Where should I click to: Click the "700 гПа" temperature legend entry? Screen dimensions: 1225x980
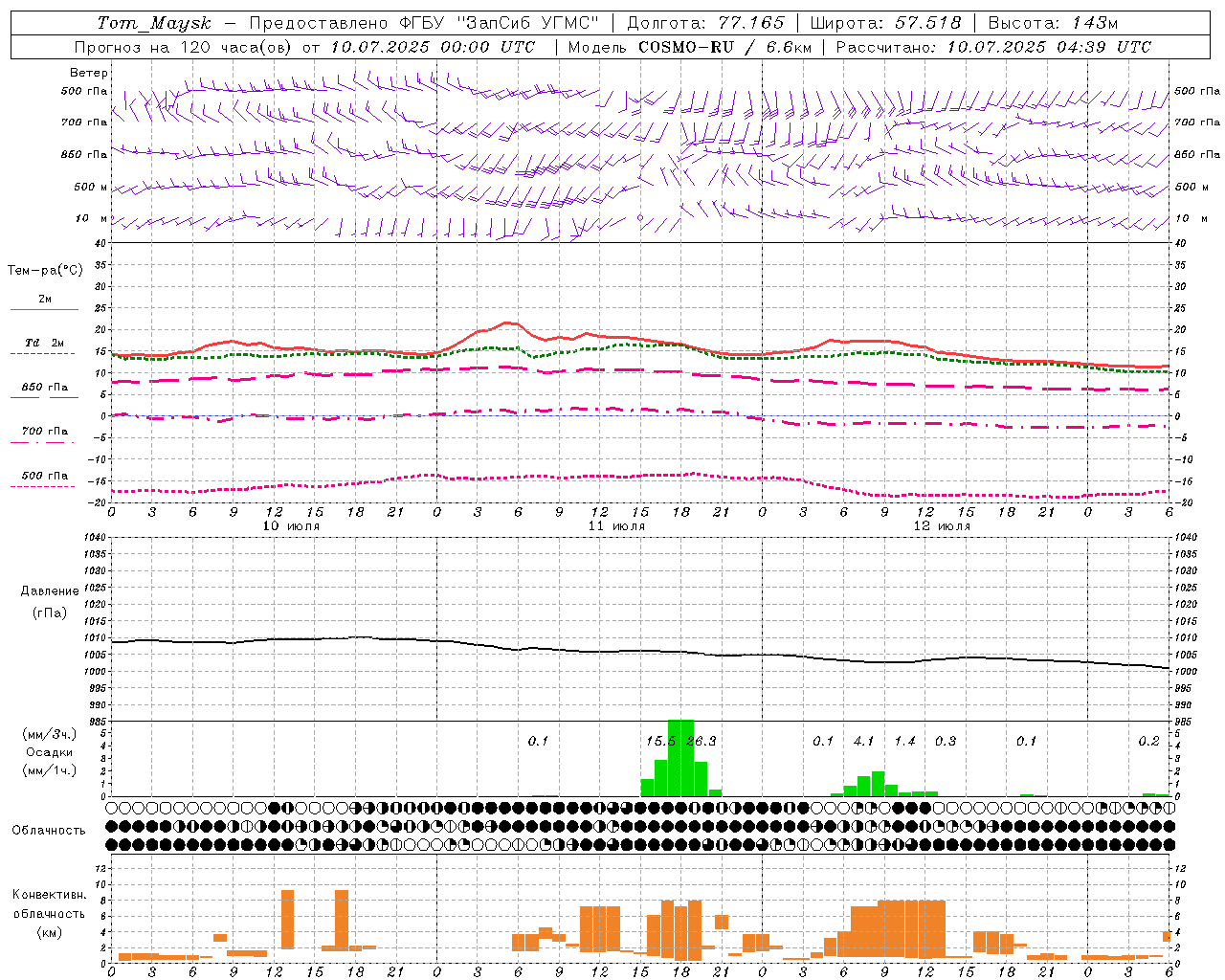point(45,432)
